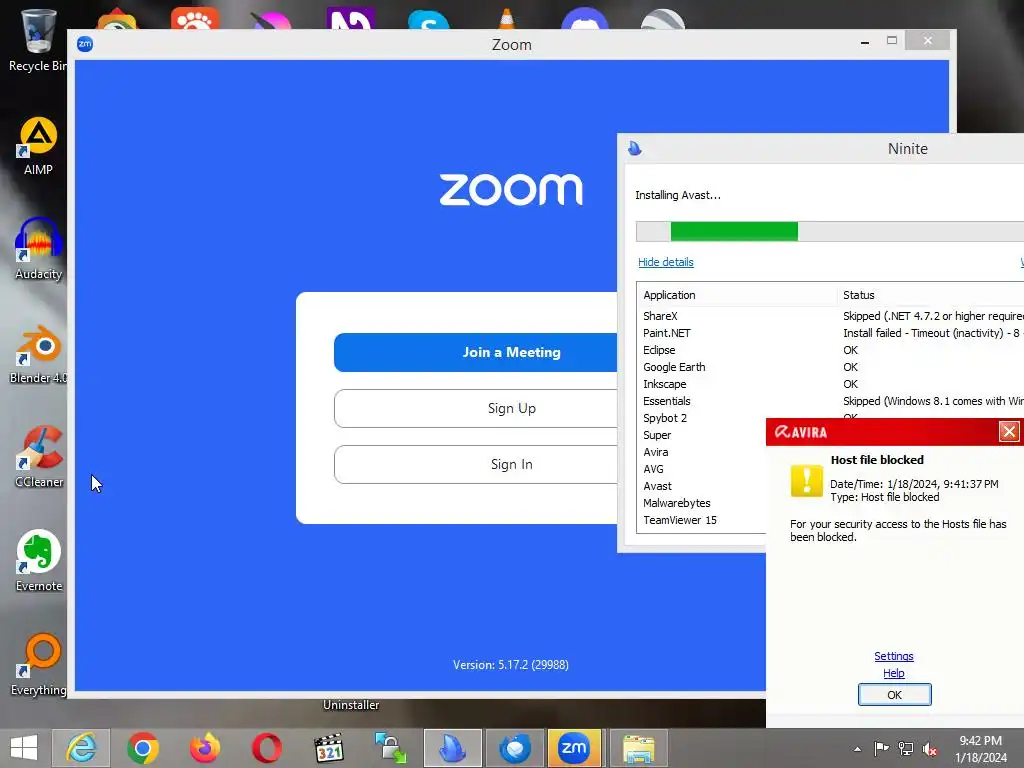Open Internet Explorer from the taskbar
Screen dimensions: 1024x768
coord(82,748)
